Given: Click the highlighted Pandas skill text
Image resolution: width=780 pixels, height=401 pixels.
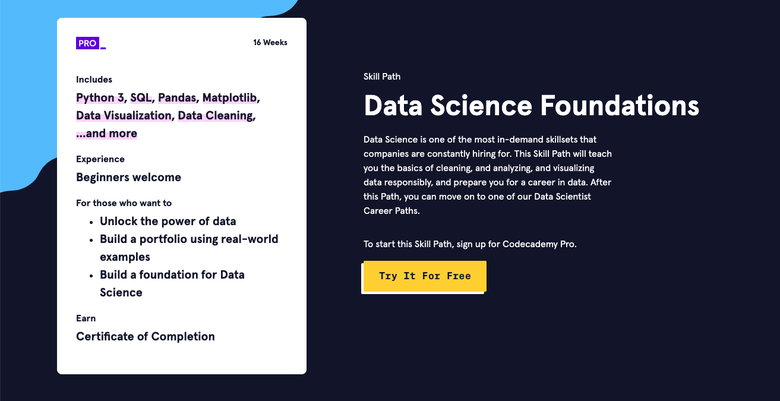Looking at the screenshot, I should coord(179,98).
